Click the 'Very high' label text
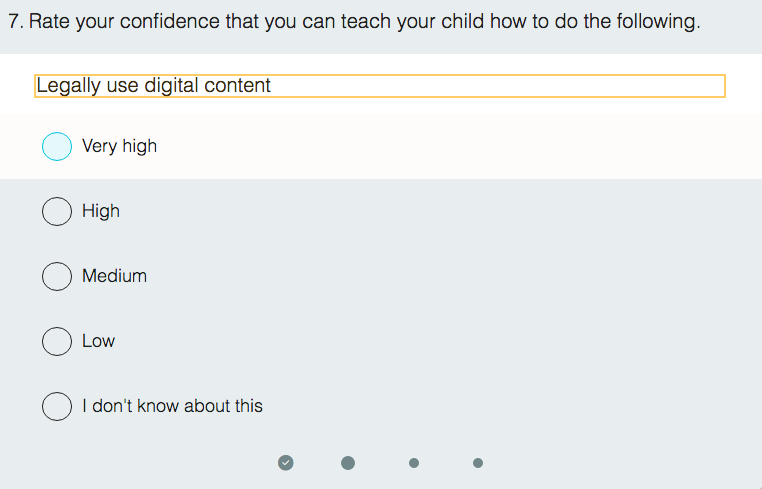Viewport: 762px width, 489px height. [x=119, y=146]
